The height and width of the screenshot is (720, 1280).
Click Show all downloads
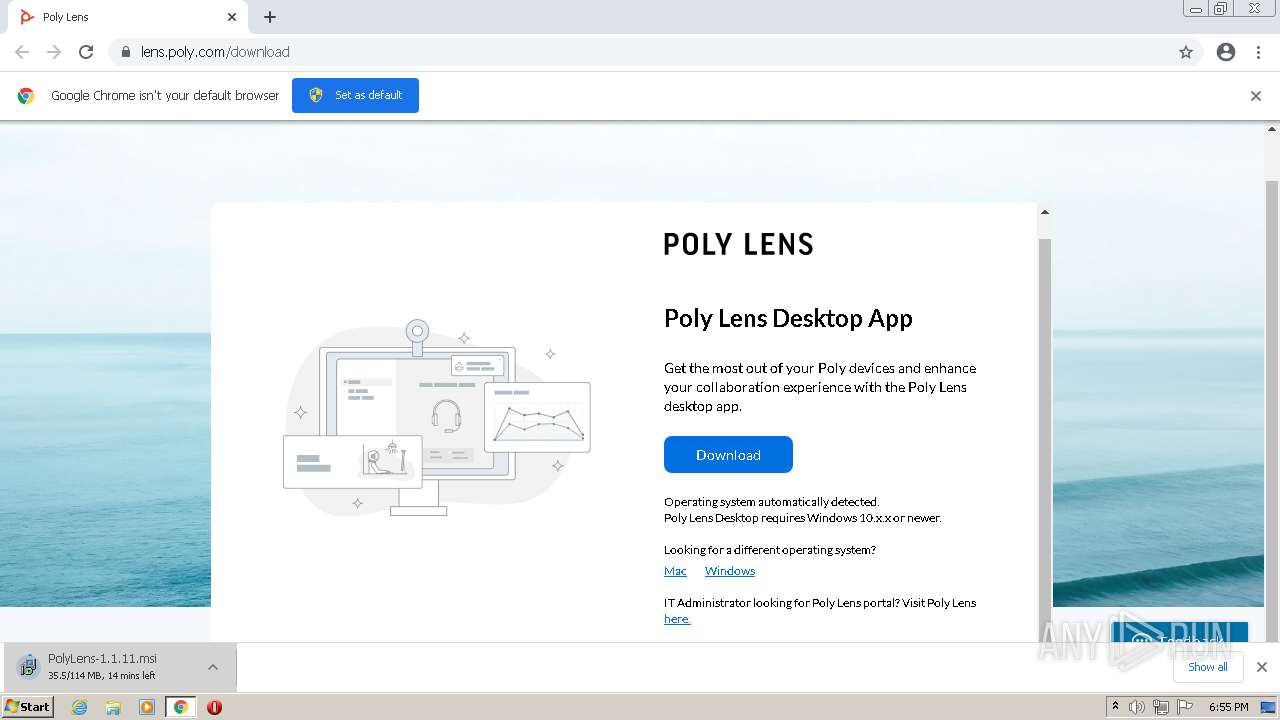click(x=1207, y=667)
